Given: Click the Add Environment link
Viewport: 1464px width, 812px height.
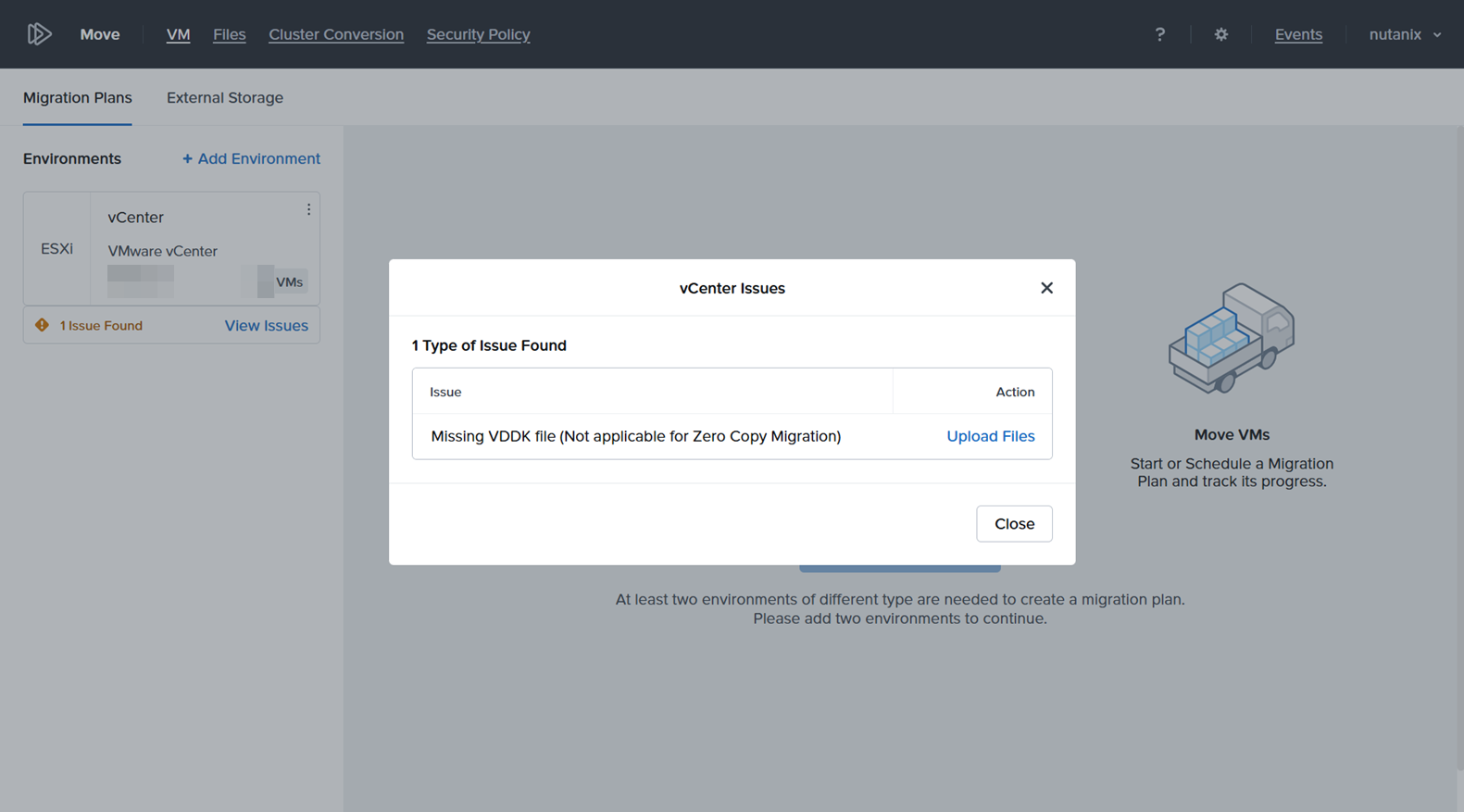Looking at the screenshot, I should click(251, 158).
